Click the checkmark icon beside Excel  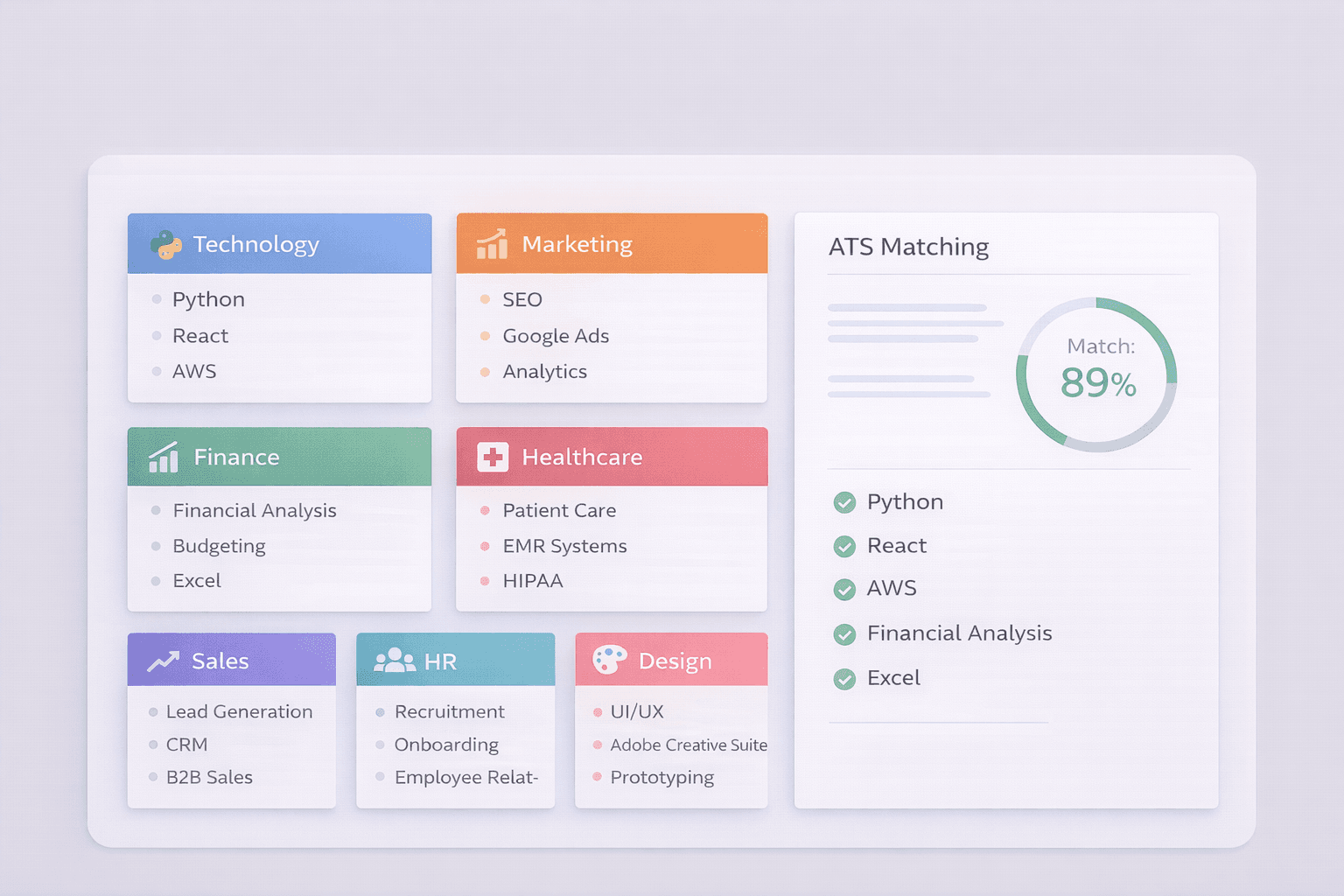pyautogui.click(x=844, y=678)
